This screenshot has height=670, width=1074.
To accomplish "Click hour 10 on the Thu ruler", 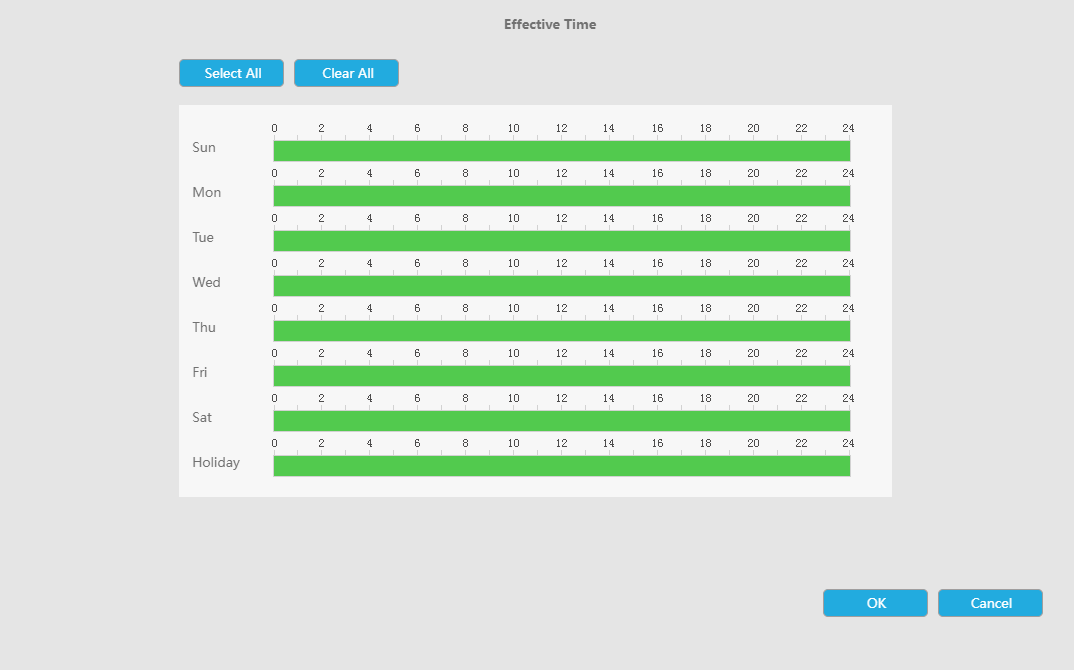I will 514,308.
